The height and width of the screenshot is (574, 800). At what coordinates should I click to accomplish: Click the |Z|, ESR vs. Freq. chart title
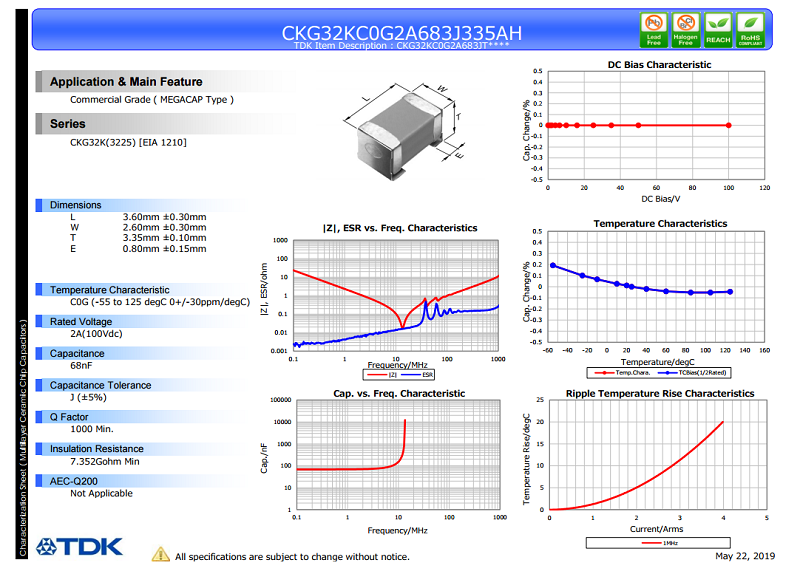pos(401,228)
